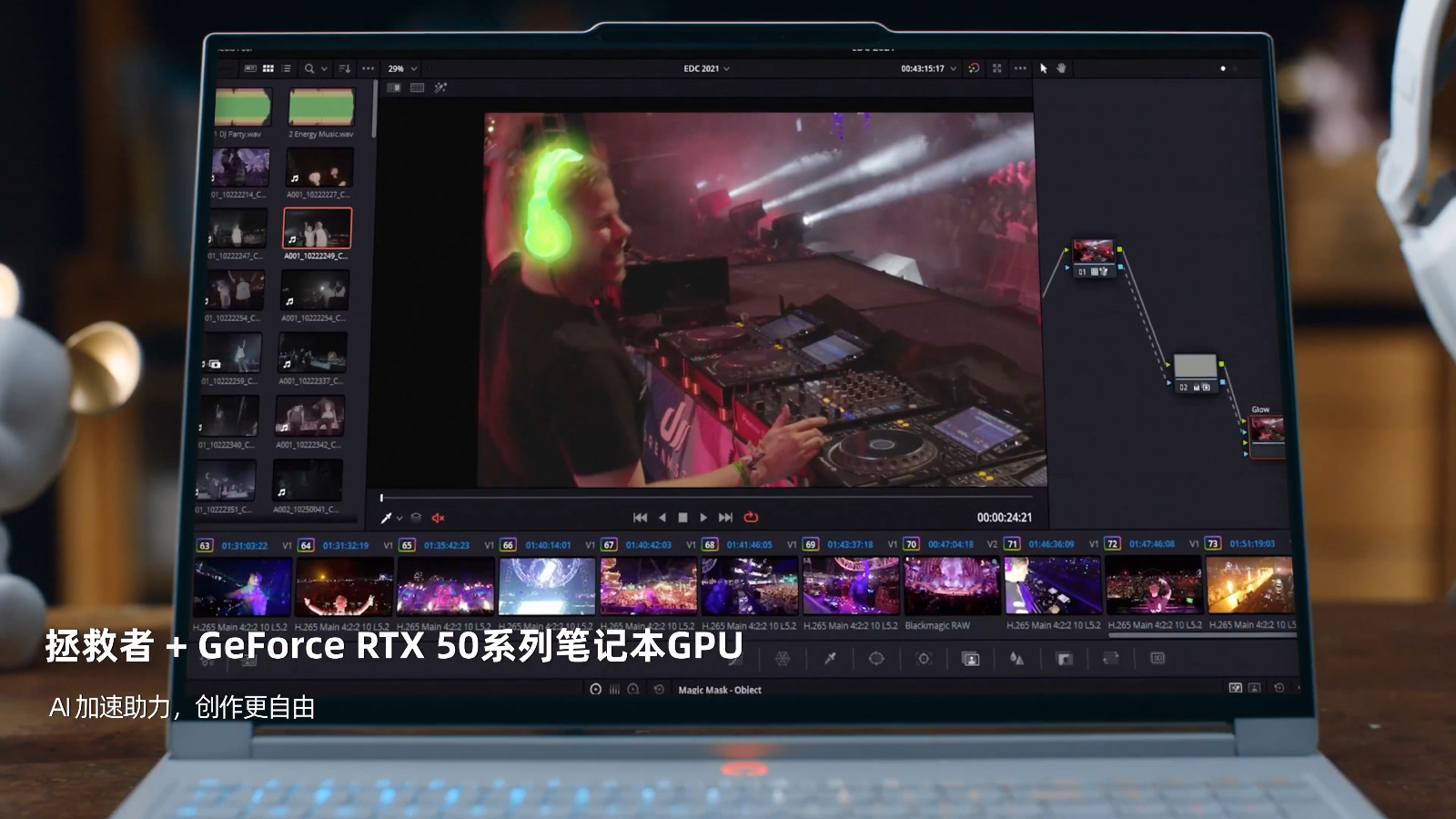
Task: Select timeline clip 64 thumbnail
Action: tap(344, 587)
